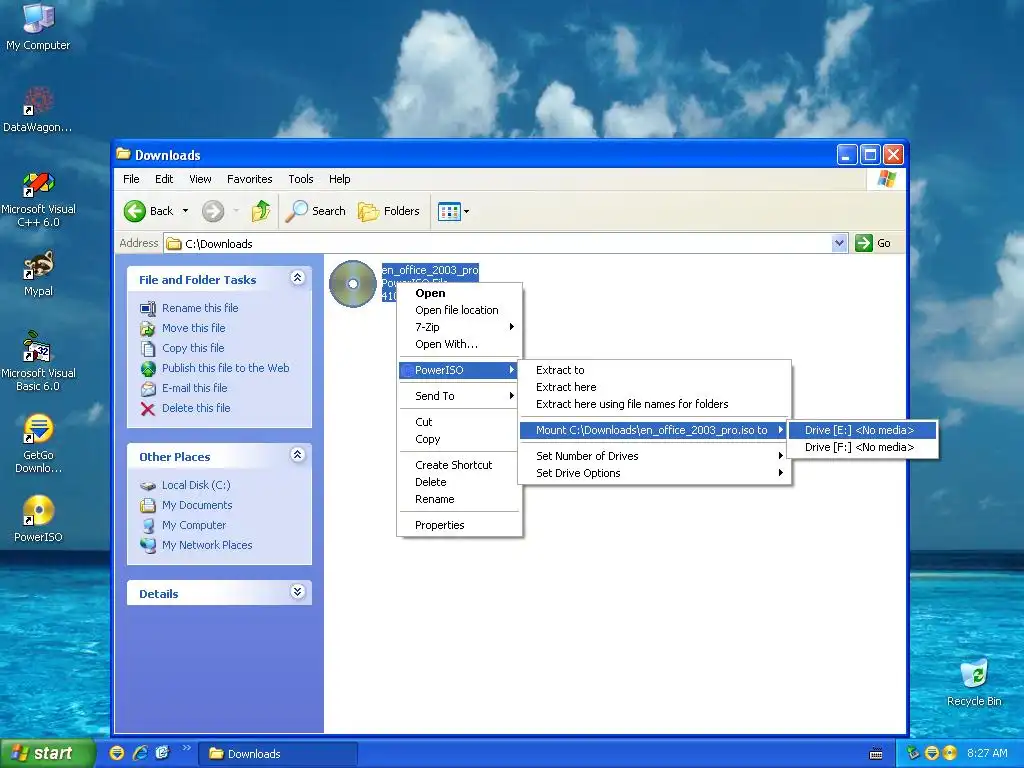The width and height of the screenshot is (1024, 768).
Task: Click the Start button
Action: pyautogui.click(x=47, y=753)
